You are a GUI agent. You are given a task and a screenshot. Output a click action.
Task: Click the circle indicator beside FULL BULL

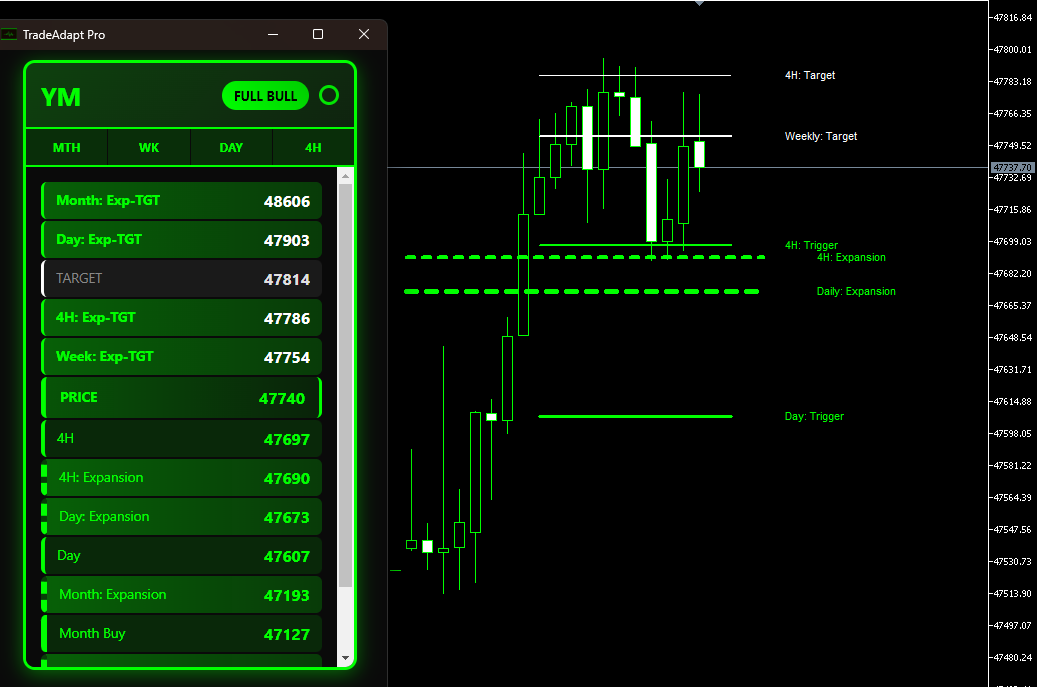[x=329, y=96]
